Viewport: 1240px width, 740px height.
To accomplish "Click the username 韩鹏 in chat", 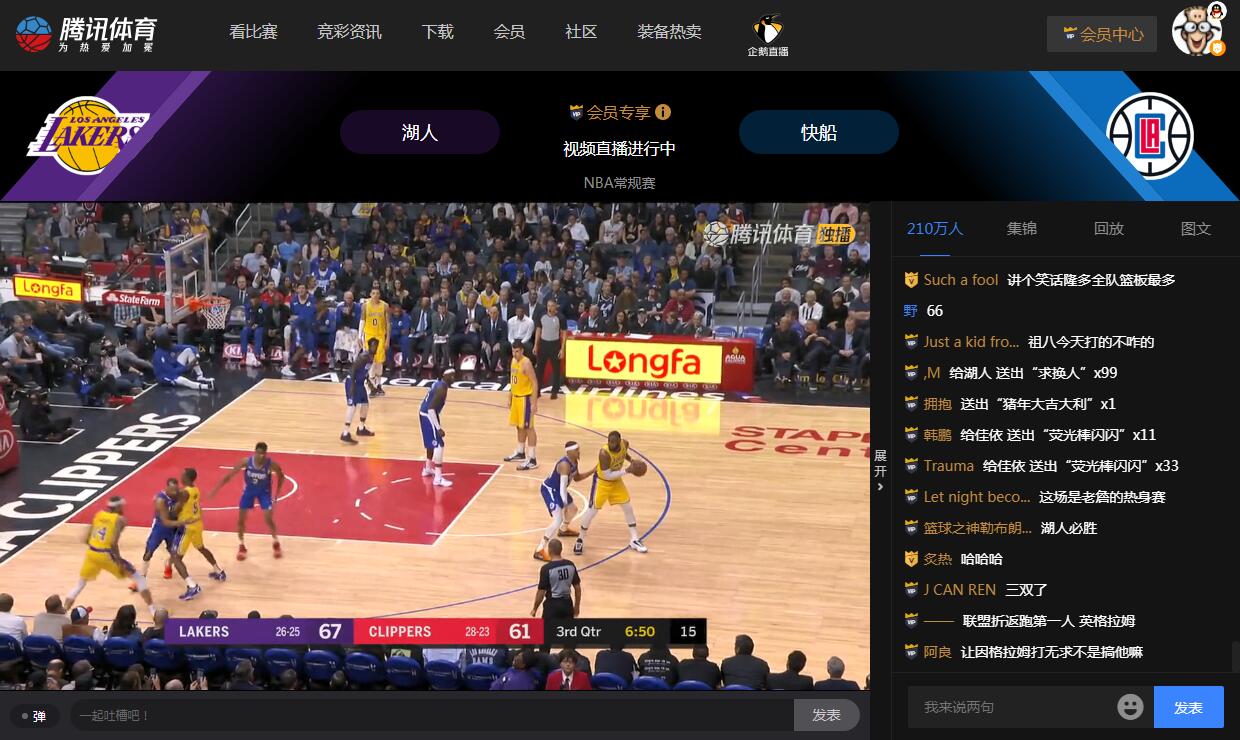I will tap(938, 435).
